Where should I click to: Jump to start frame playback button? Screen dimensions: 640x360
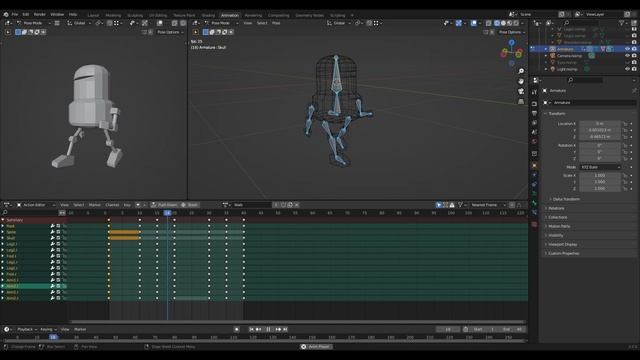(251, 329)
